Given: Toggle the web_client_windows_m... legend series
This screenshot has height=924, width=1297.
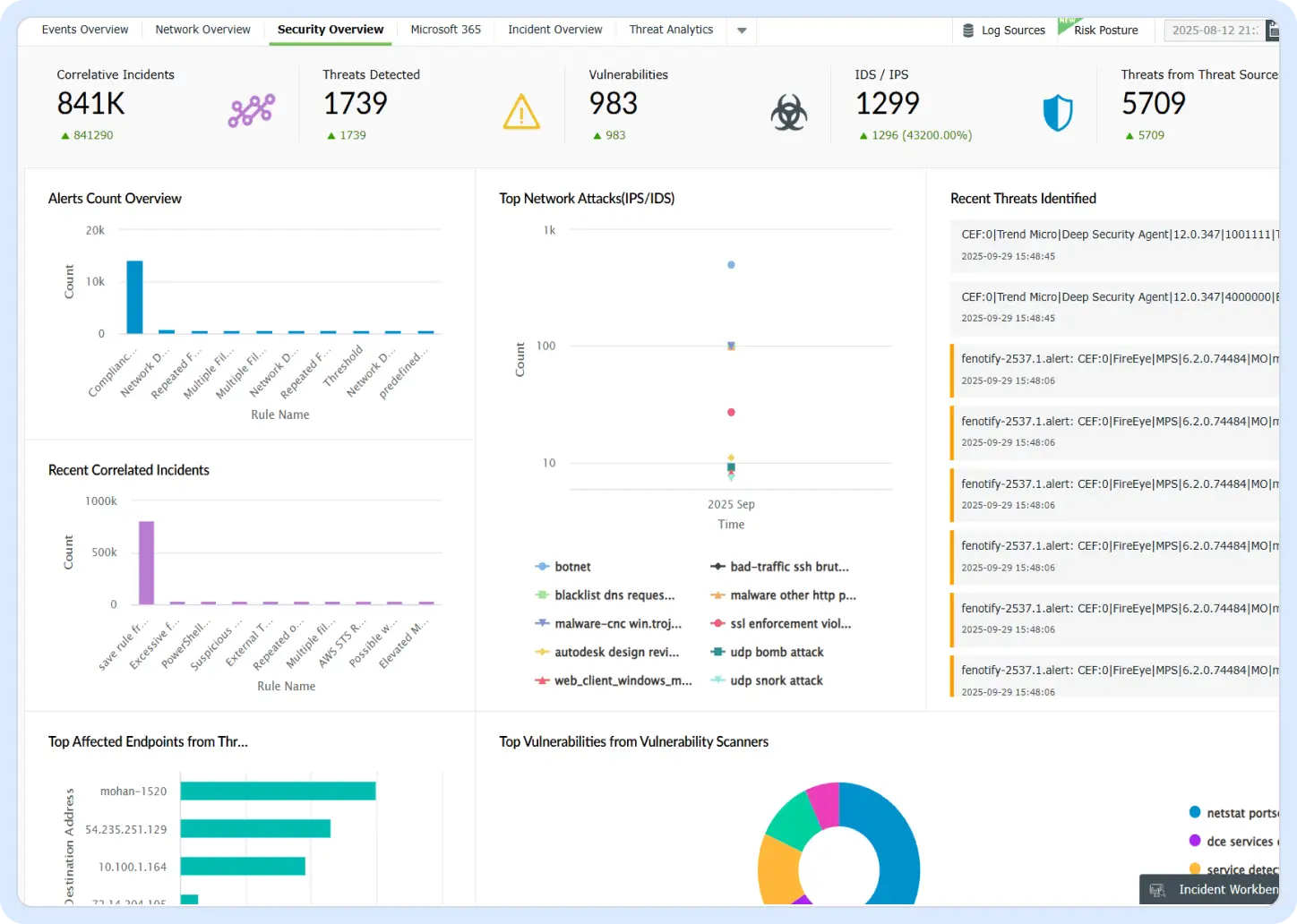Looking at the screenshot, I should coord(614,681).
